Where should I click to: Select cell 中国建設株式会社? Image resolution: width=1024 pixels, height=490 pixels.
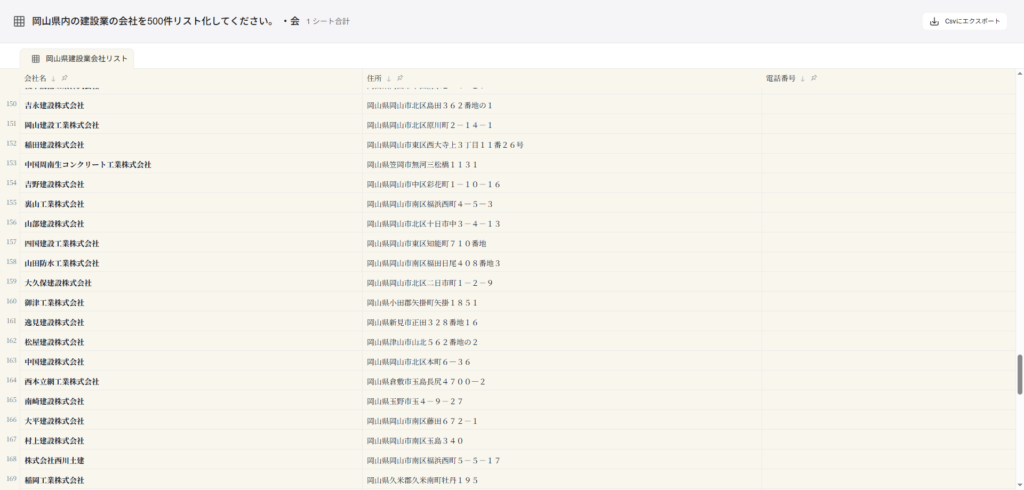pyautogui.click(x=191, y=362)
